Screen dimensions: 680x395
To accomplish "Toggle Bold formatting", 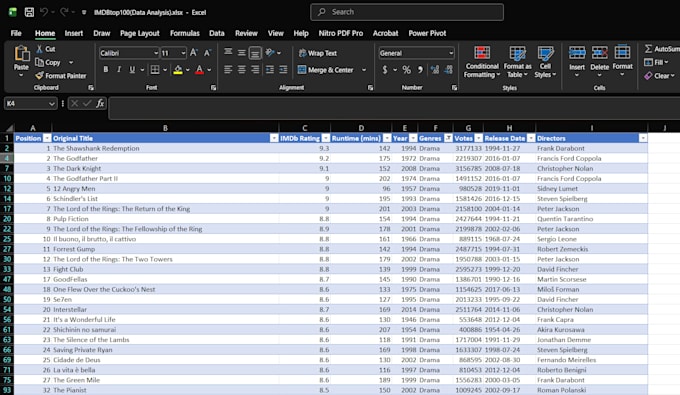I will tap(105, 69).
